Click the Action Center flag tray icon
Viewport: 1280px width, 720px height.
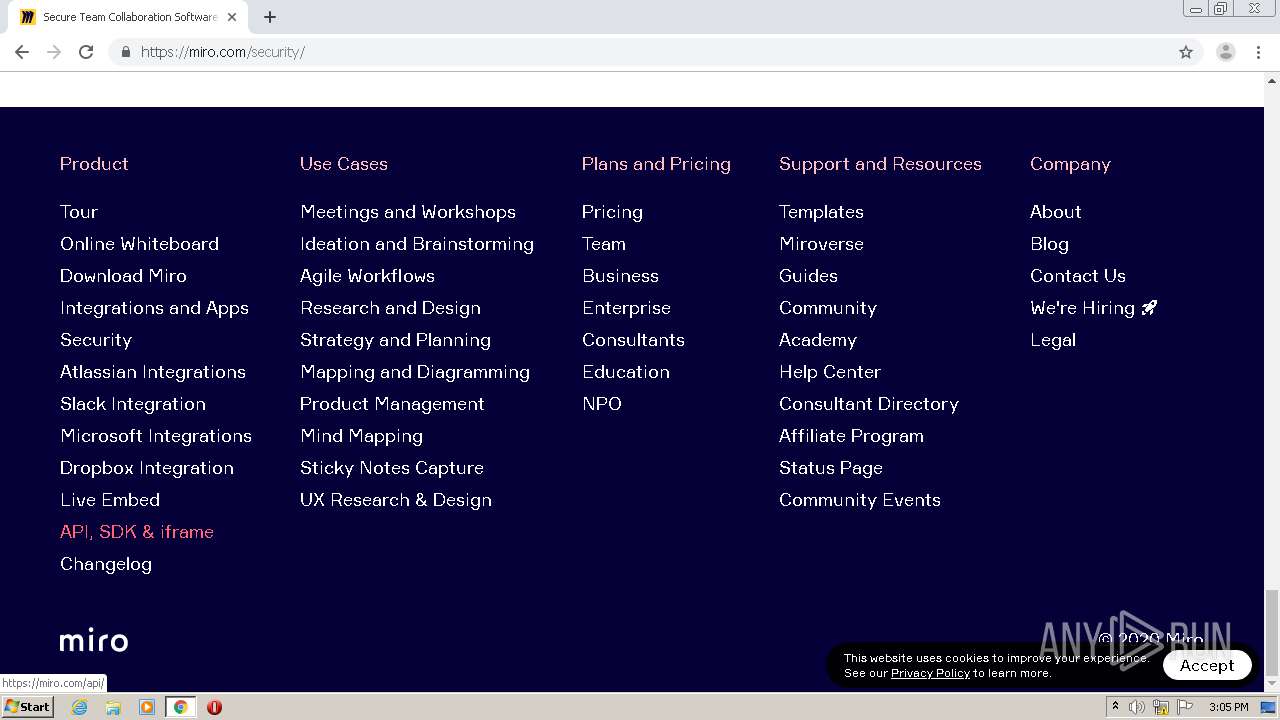pyautogui.click(x=1185, y=707)
